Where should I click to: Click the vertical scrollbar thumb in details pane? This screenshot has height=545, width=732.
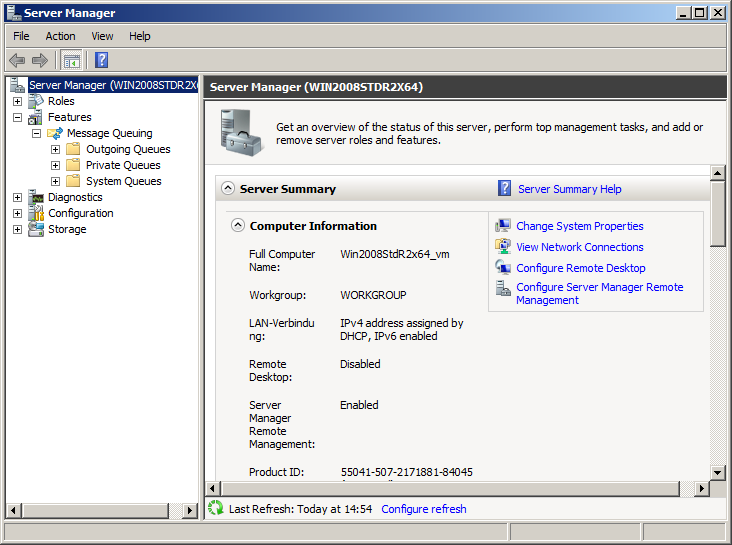717,214
